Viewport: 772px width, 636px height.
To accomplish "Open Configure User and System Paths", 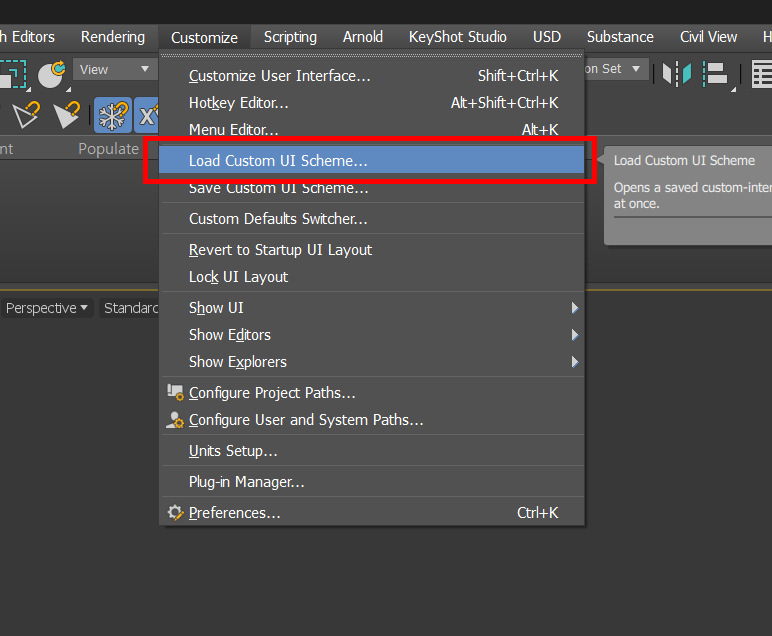I will pos(372,420).
